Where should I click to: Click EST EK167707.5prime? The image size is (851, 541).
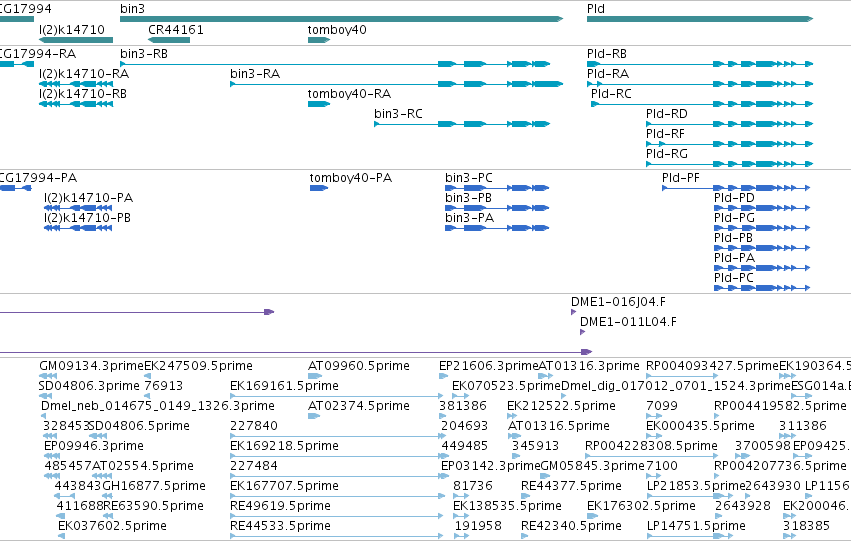pos(338,497)
